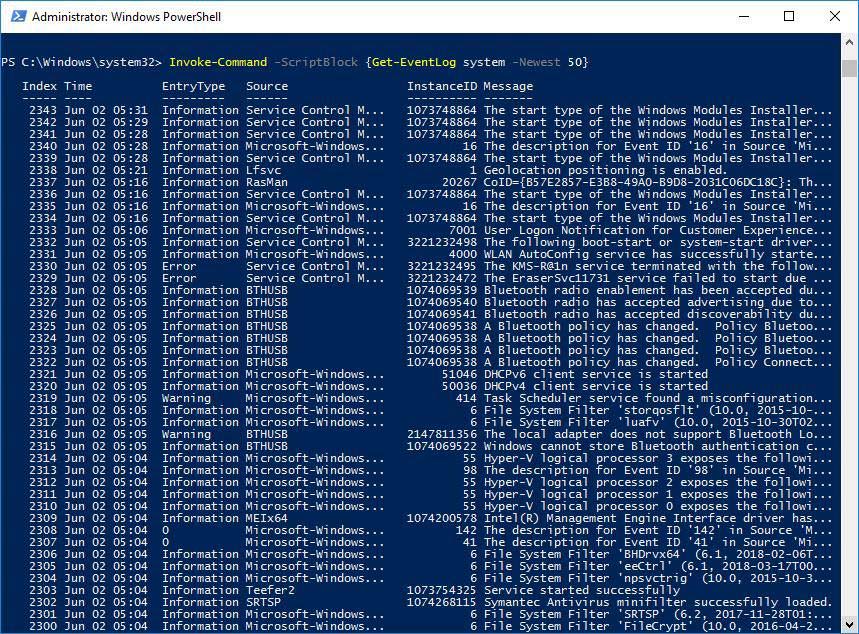The width and height of the screenshot is (859, 634).
Task: Click the Task Scheduler misconfiguration Warning row
Action: coord(400,398)
